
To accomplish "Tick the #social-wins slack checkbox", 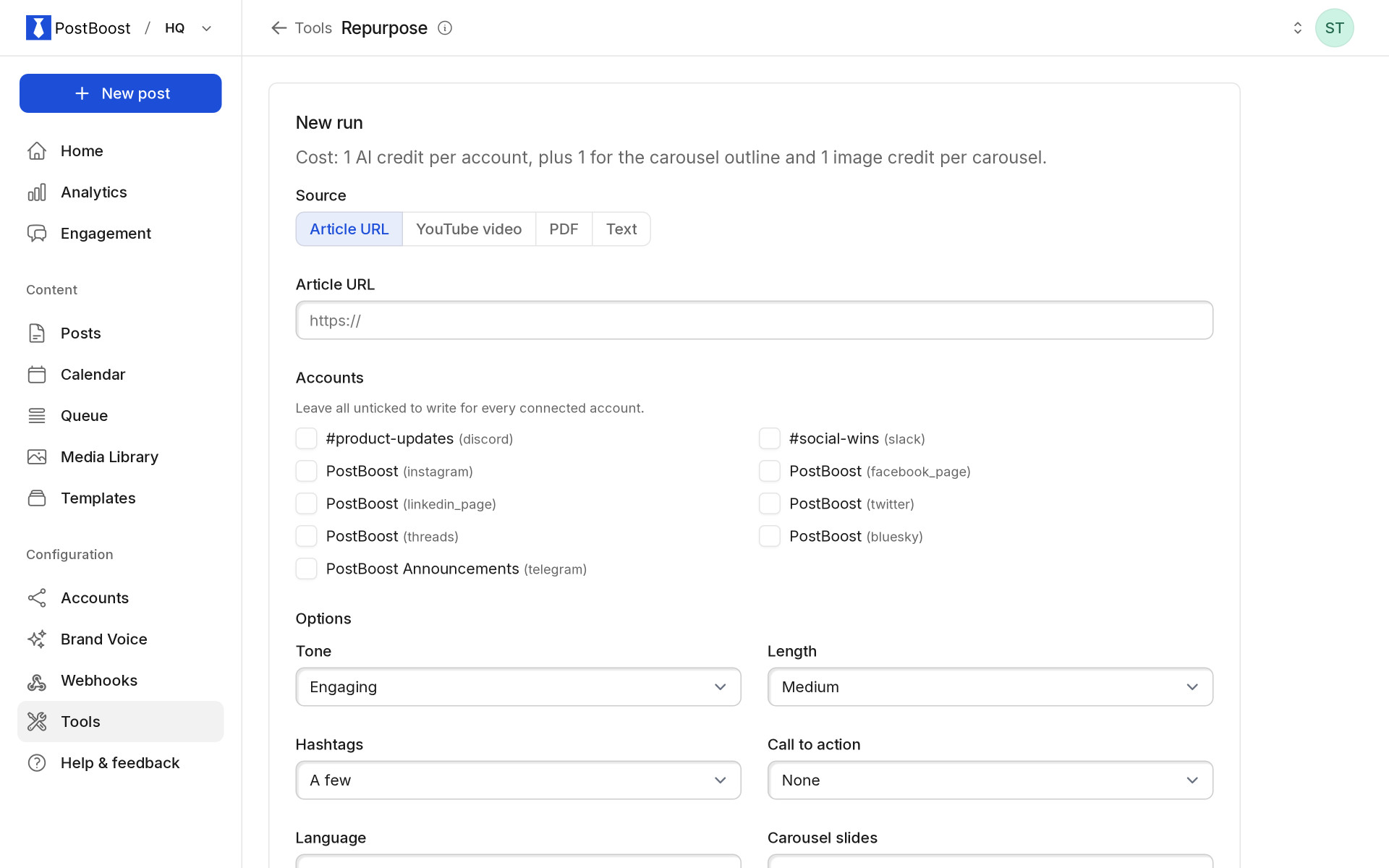I will pyautogui.click(x=770, y=438).
